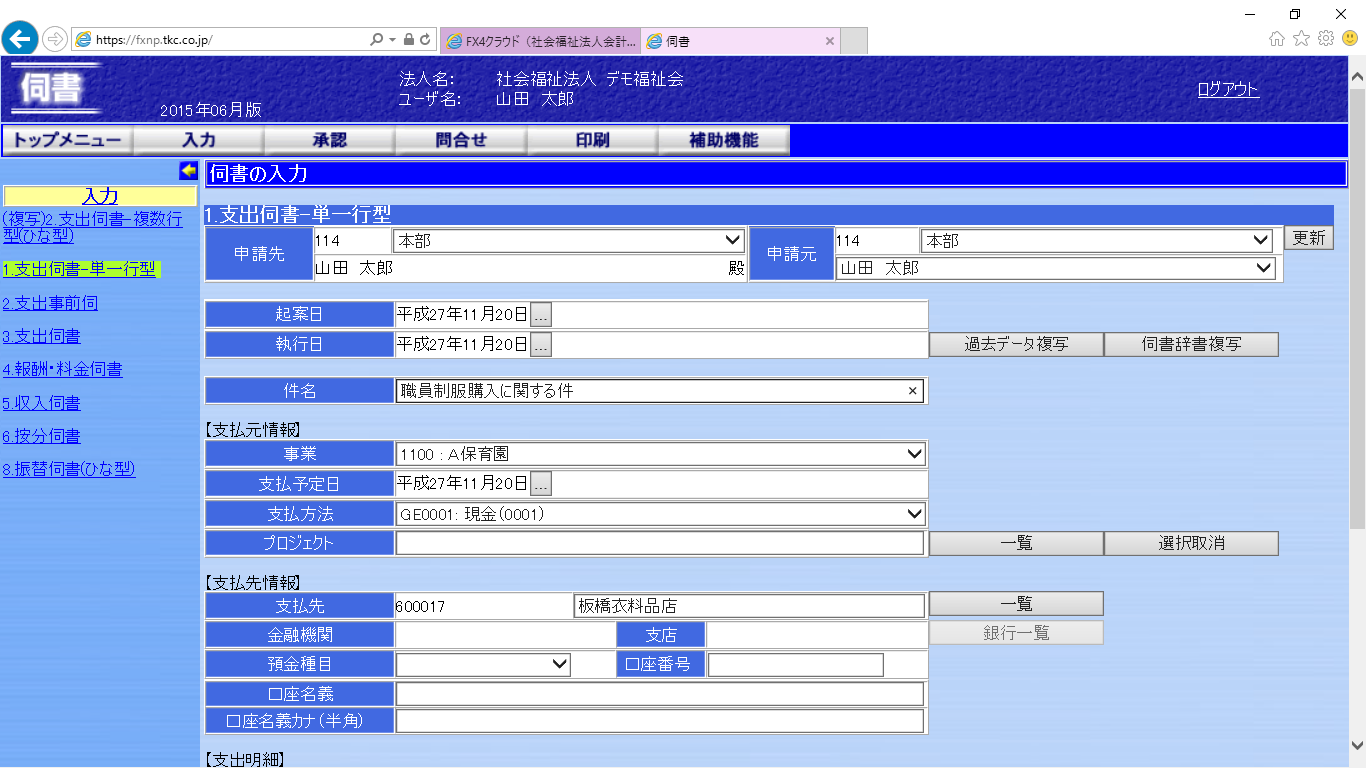
Task: Open the browser home icon
Action: [1277, 39]
